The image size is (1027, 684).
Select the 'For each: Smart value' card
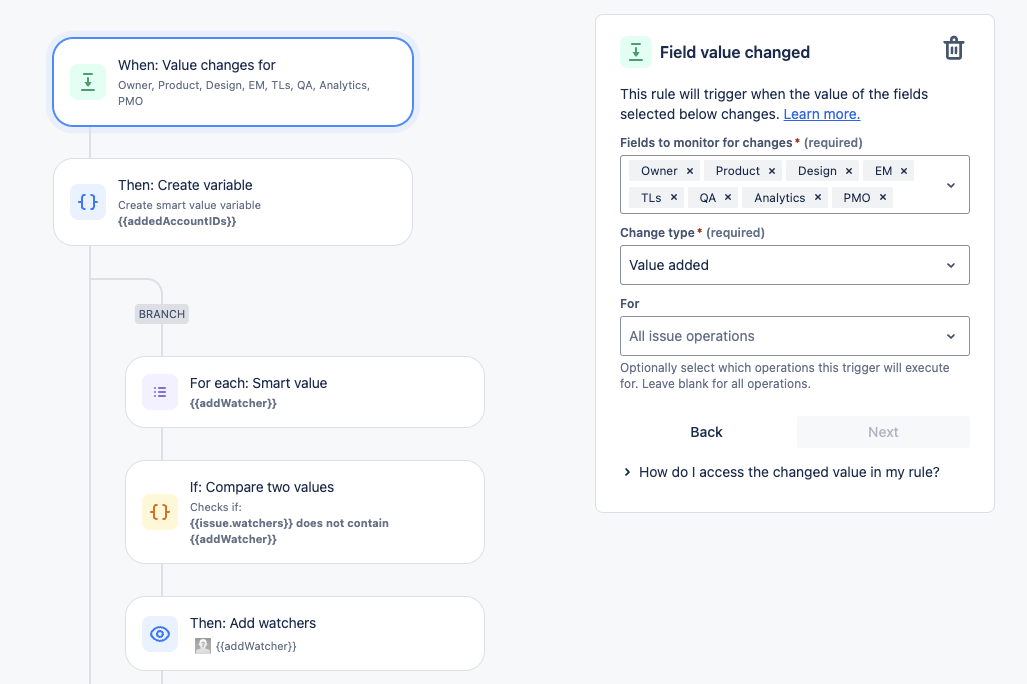pos(305,392)
